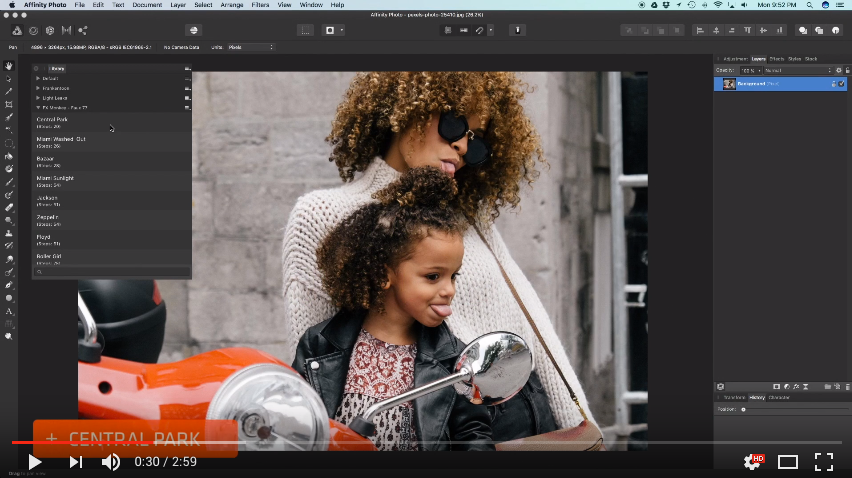The height and width of the screenshot is (478, 852).
Task: Select the Text tool (A icon)
Action: click(9, 311)
